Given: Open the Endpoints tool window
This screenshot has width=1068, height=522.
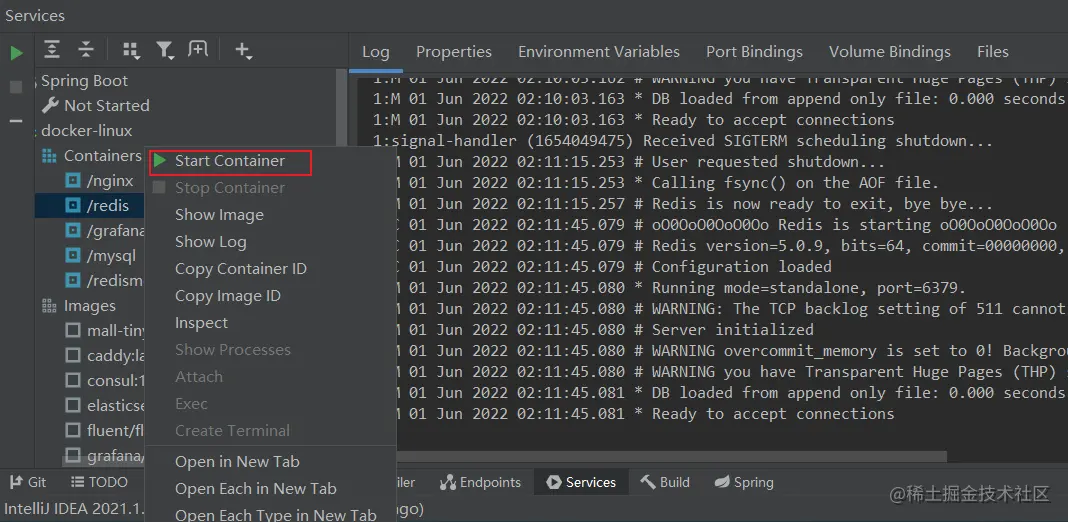Looking at the screenshot, I should click(x=480, y=482).
